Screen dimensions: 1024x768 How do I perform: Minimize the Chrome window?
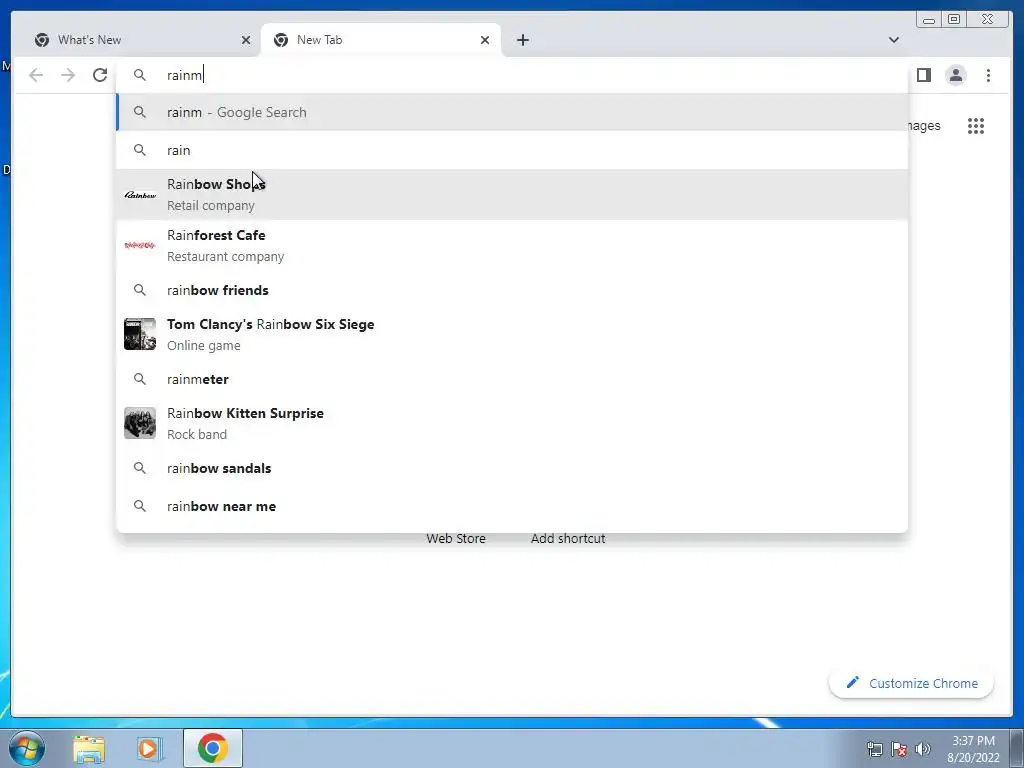pyautogui.click(x=929, y=19)
